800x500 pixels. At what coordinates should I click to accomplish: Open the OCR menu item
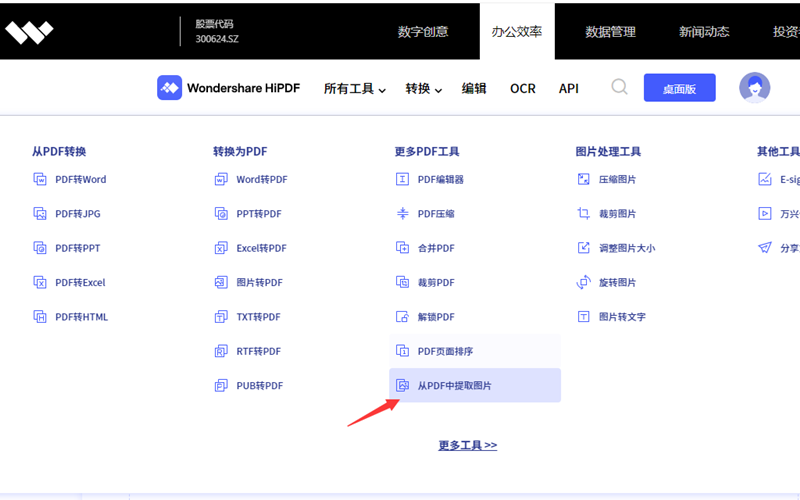click(x=522, y=89)
